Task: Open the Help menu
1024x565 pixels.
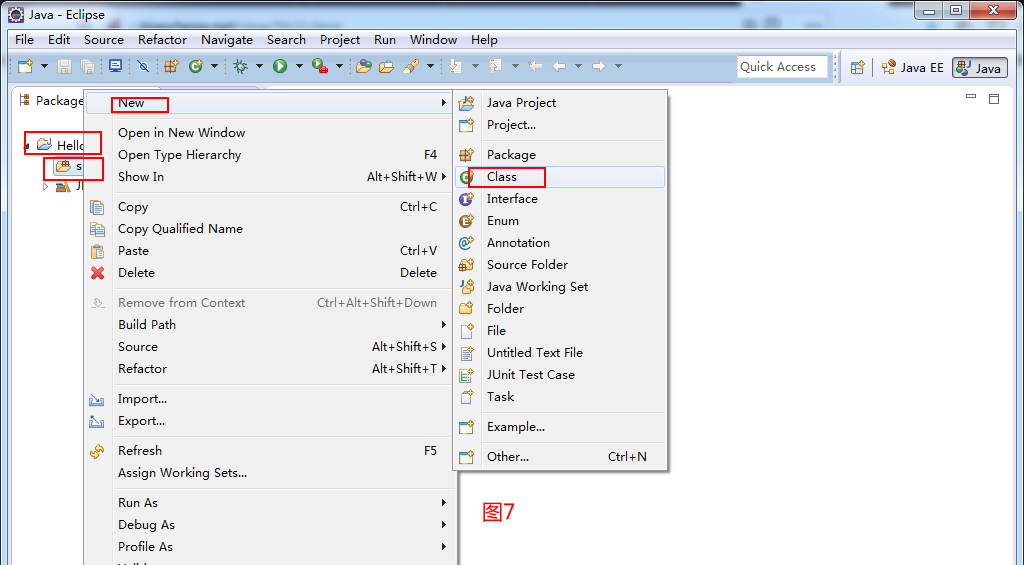Action: tap(484, 40)
